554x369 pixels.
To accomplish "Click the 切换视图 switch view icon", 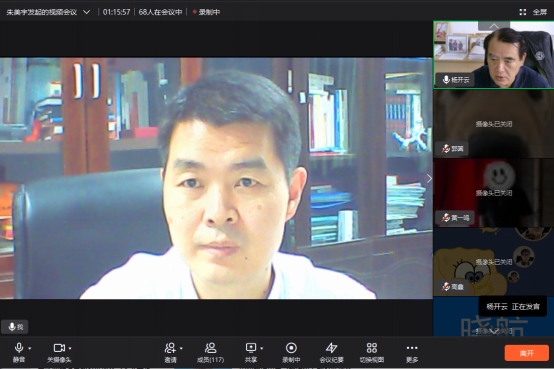I will coord(372,352).
